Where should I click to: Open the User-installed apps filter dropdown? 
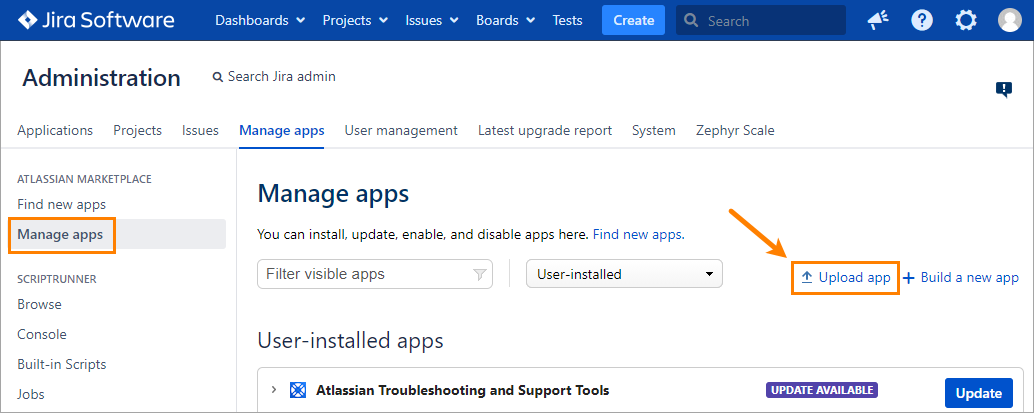point(624,274)
